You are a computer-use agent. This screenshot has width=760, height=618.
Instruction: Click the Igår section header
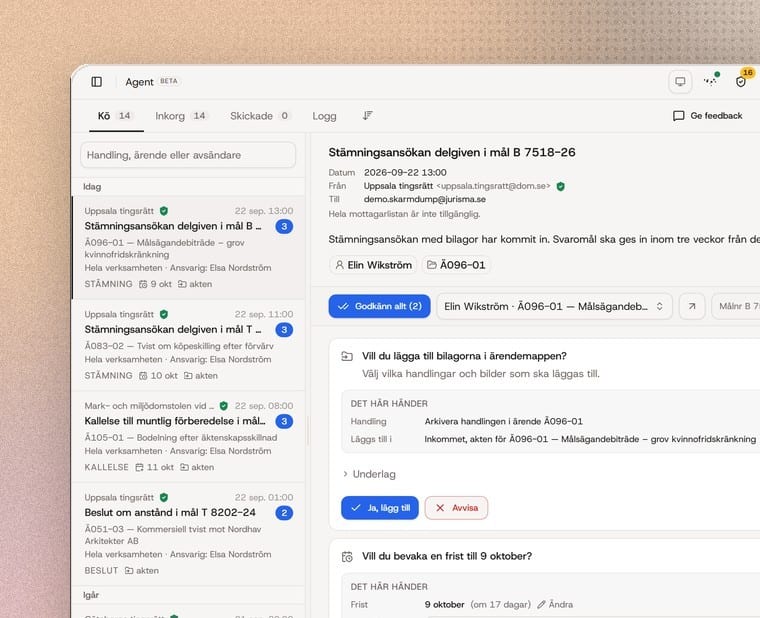tap(91, 595)
